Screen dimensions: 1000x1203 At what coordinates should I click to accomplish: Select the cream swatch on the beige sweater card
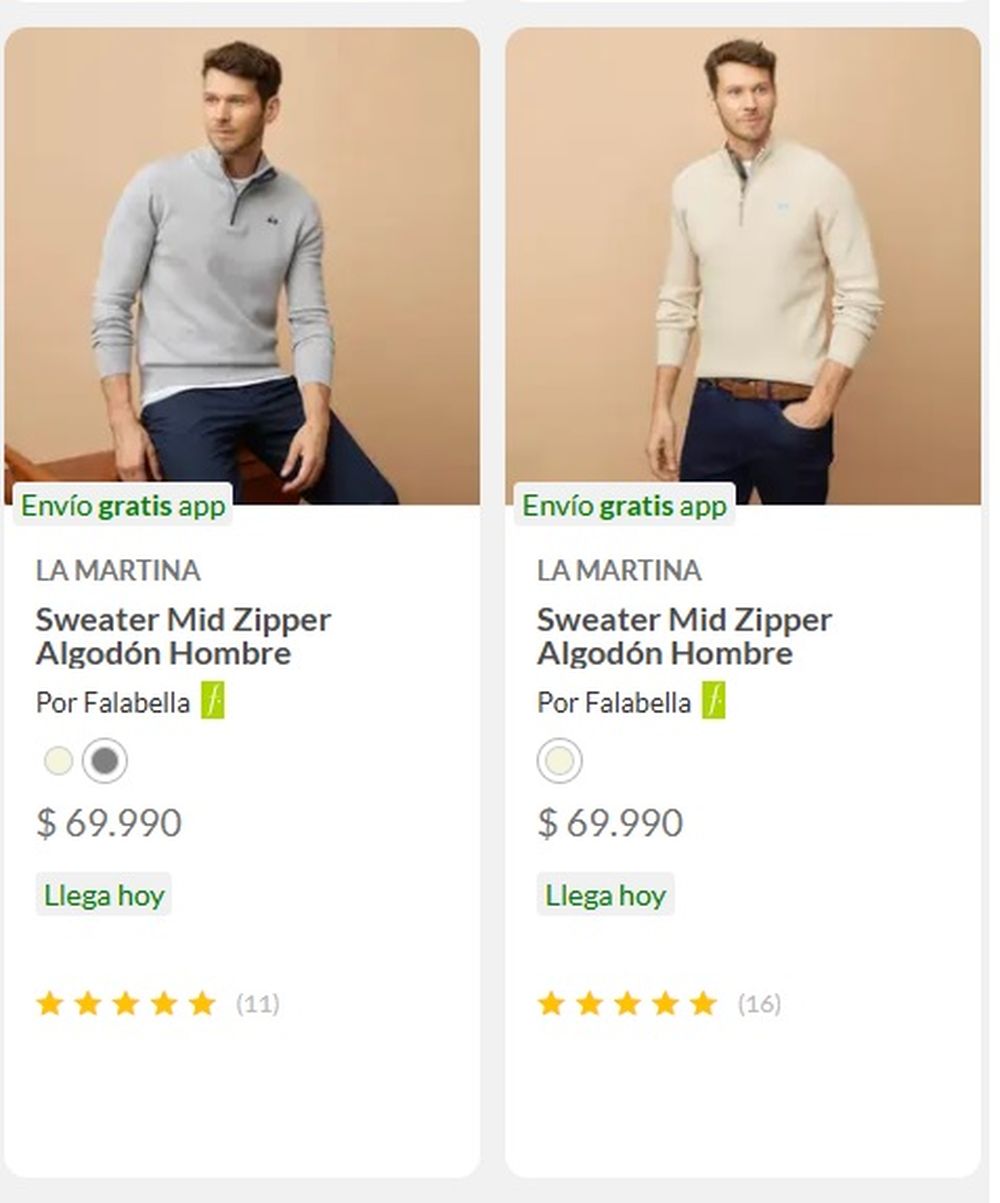560,761
